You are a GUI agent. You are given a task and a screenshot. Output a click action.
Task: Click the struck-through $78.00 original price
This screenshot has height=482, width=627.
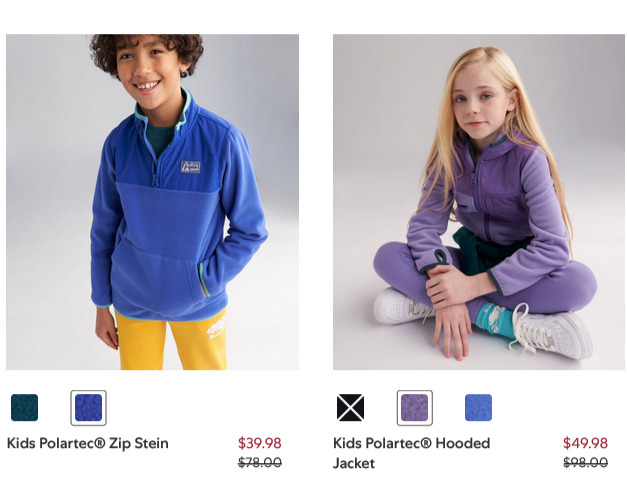pos(260,462)
